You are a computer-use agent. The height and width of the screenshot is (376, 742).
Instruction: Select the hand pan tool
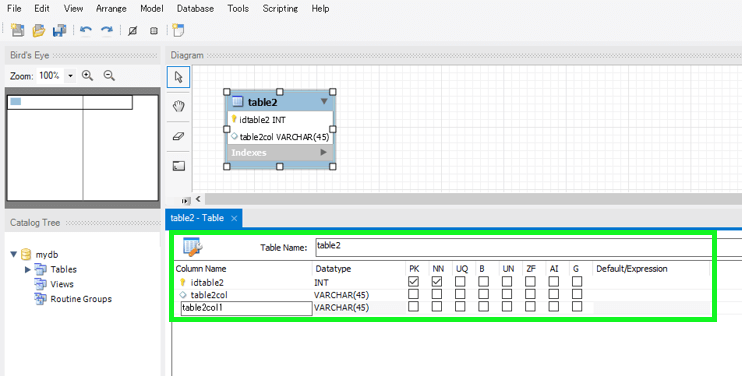pos(178,106)
